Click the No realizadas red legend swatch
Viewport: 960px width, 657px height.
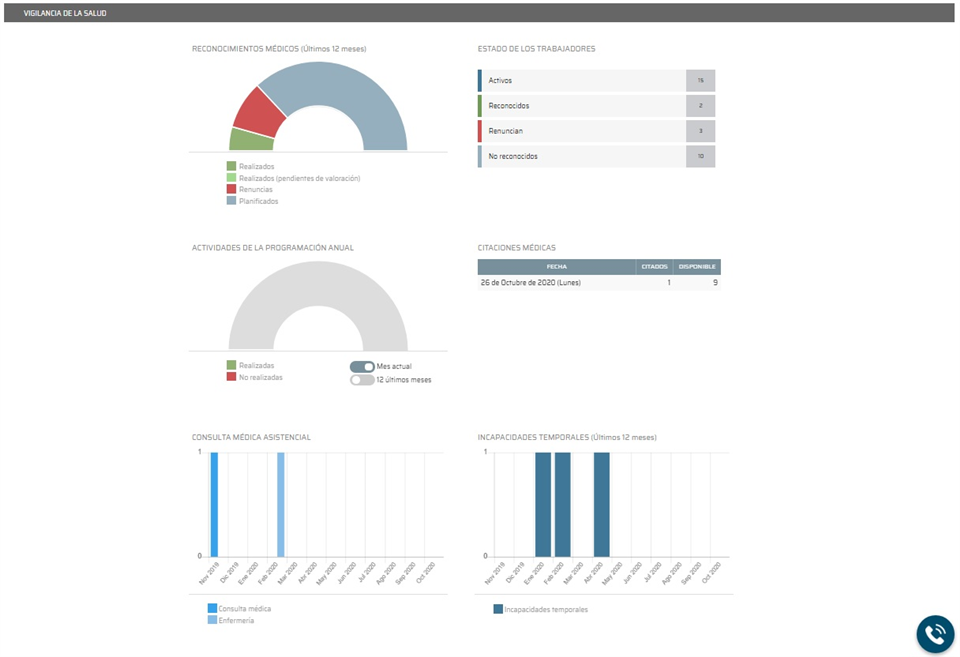[x=232, y=377]
